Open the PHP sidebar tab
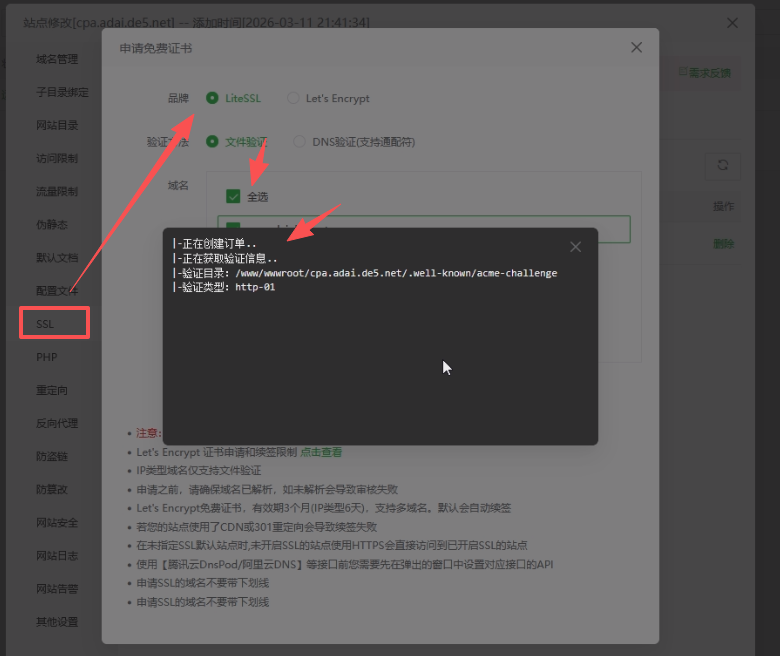 pyautogui.click(x=47, y=357)
